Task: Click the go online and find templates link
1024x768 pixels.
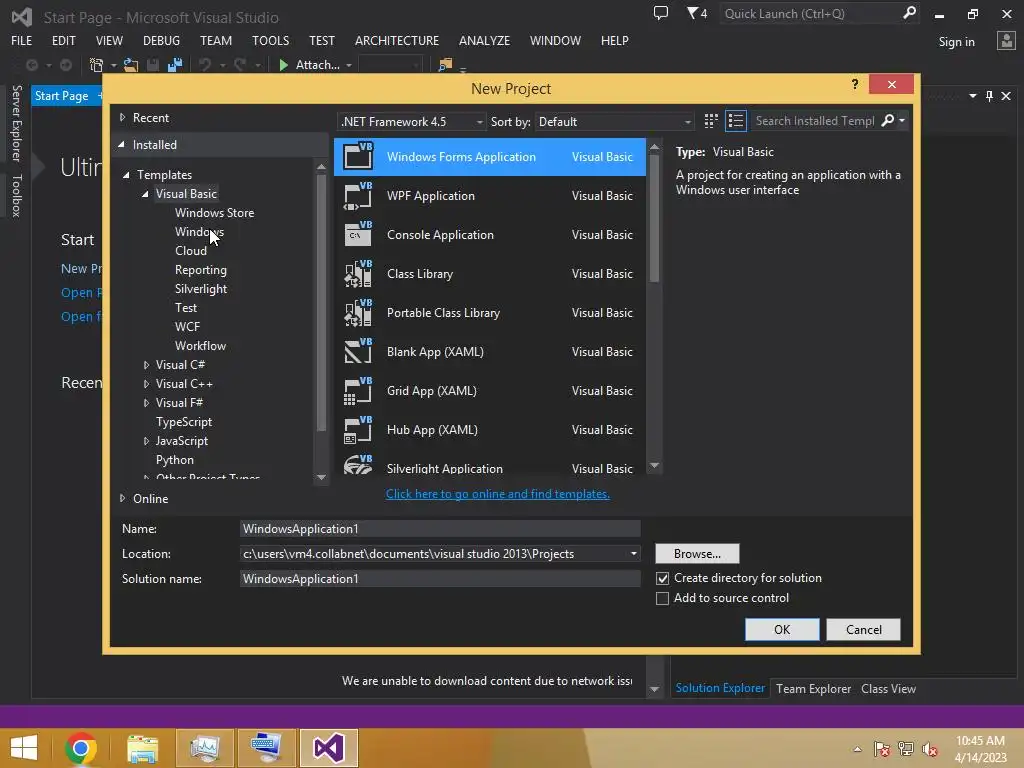Action: [498, 494]
